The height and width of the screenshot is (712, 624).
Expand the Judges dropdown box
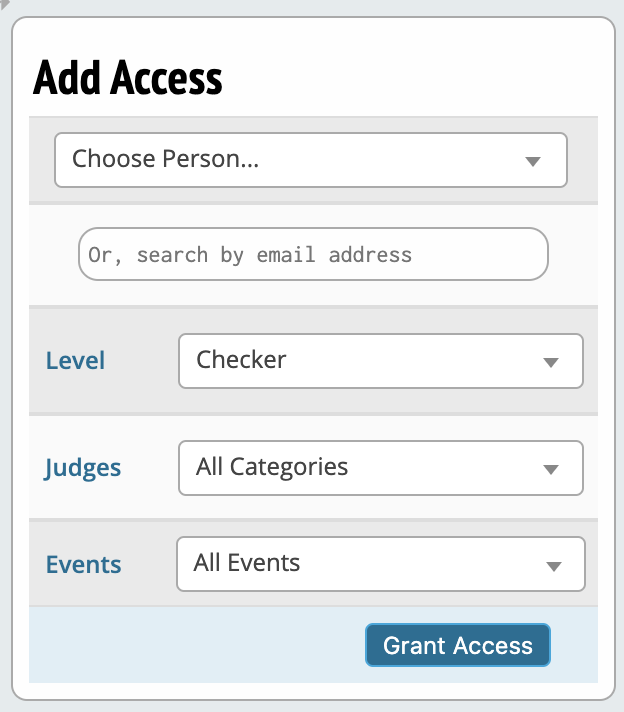[380, 468]
